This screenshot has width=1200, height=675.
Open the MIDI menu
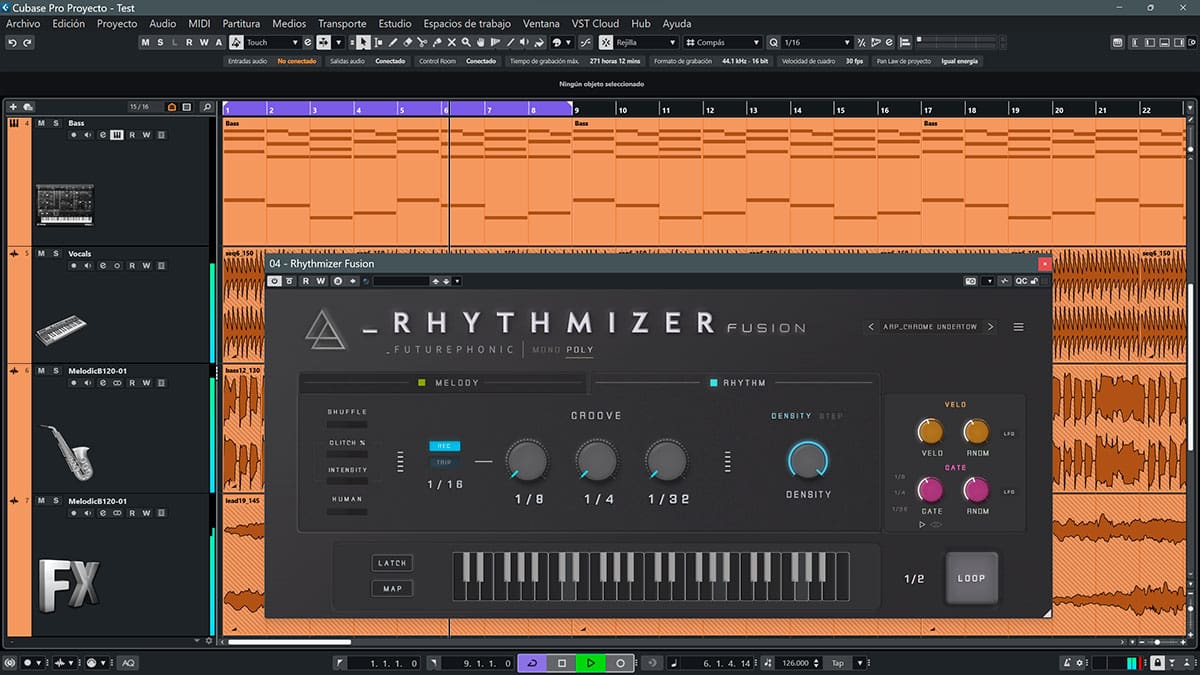pos(199,23)
